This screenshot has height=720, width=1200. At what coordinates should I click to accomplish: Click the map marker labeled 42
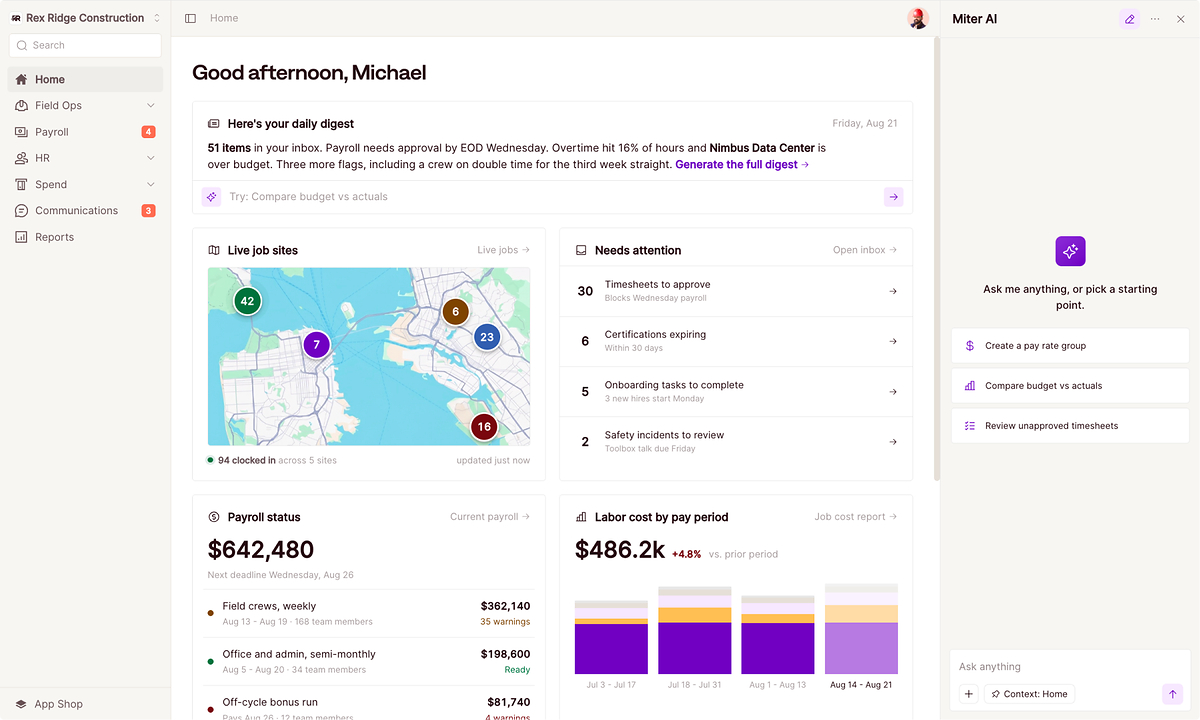[247, 300]
